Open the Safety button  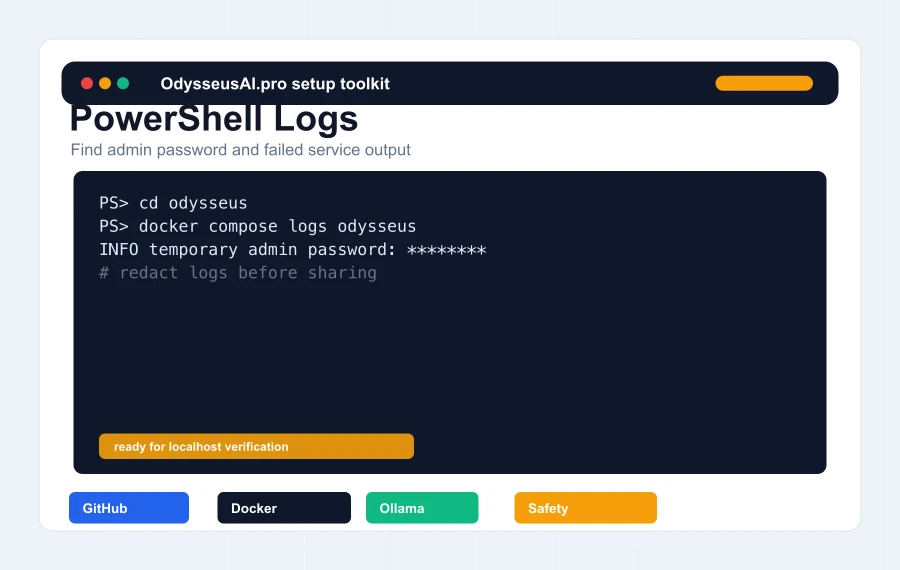click(x=585, y=507)
